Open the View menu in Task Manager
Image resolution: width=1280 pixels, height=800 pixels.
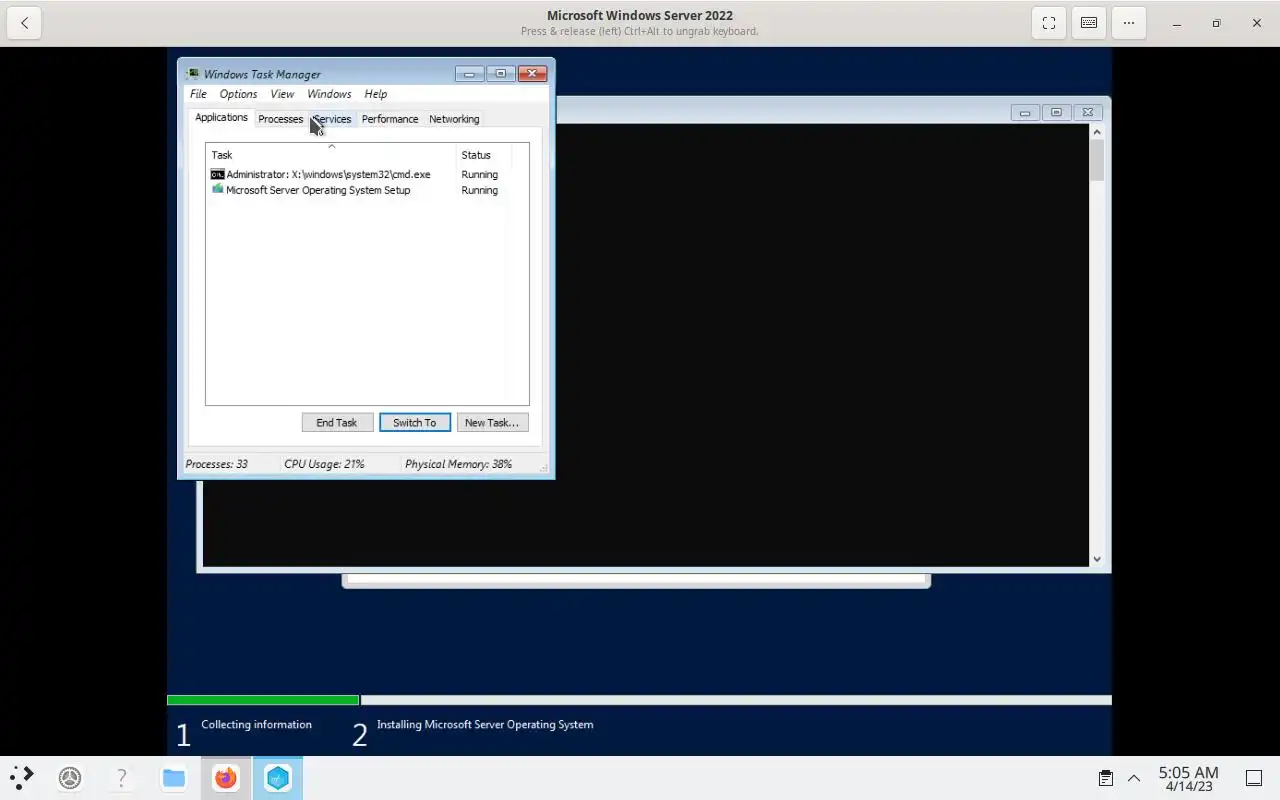pyautogui.click(x=282, y=94)
